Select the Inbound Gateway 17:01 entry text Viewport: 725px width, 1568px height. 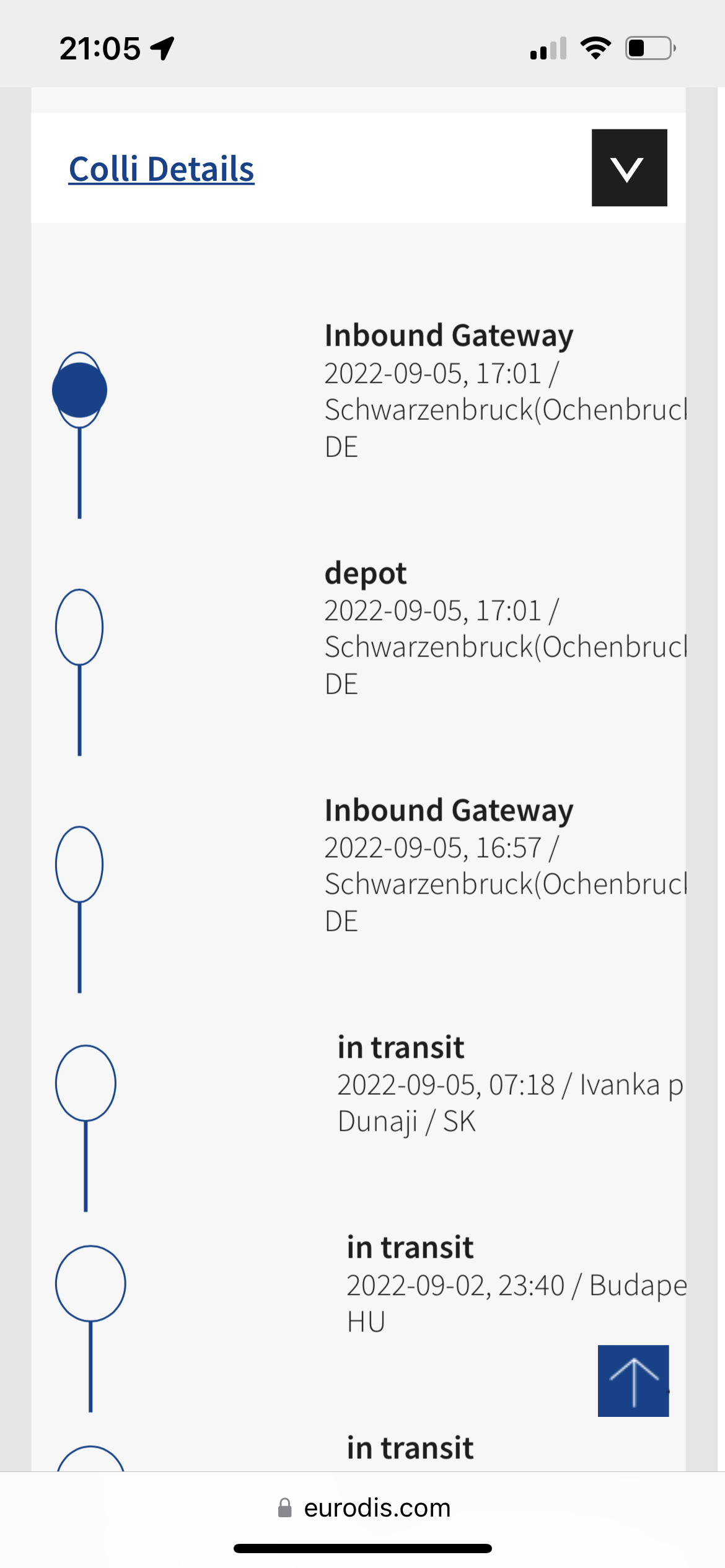pos(506,390)
